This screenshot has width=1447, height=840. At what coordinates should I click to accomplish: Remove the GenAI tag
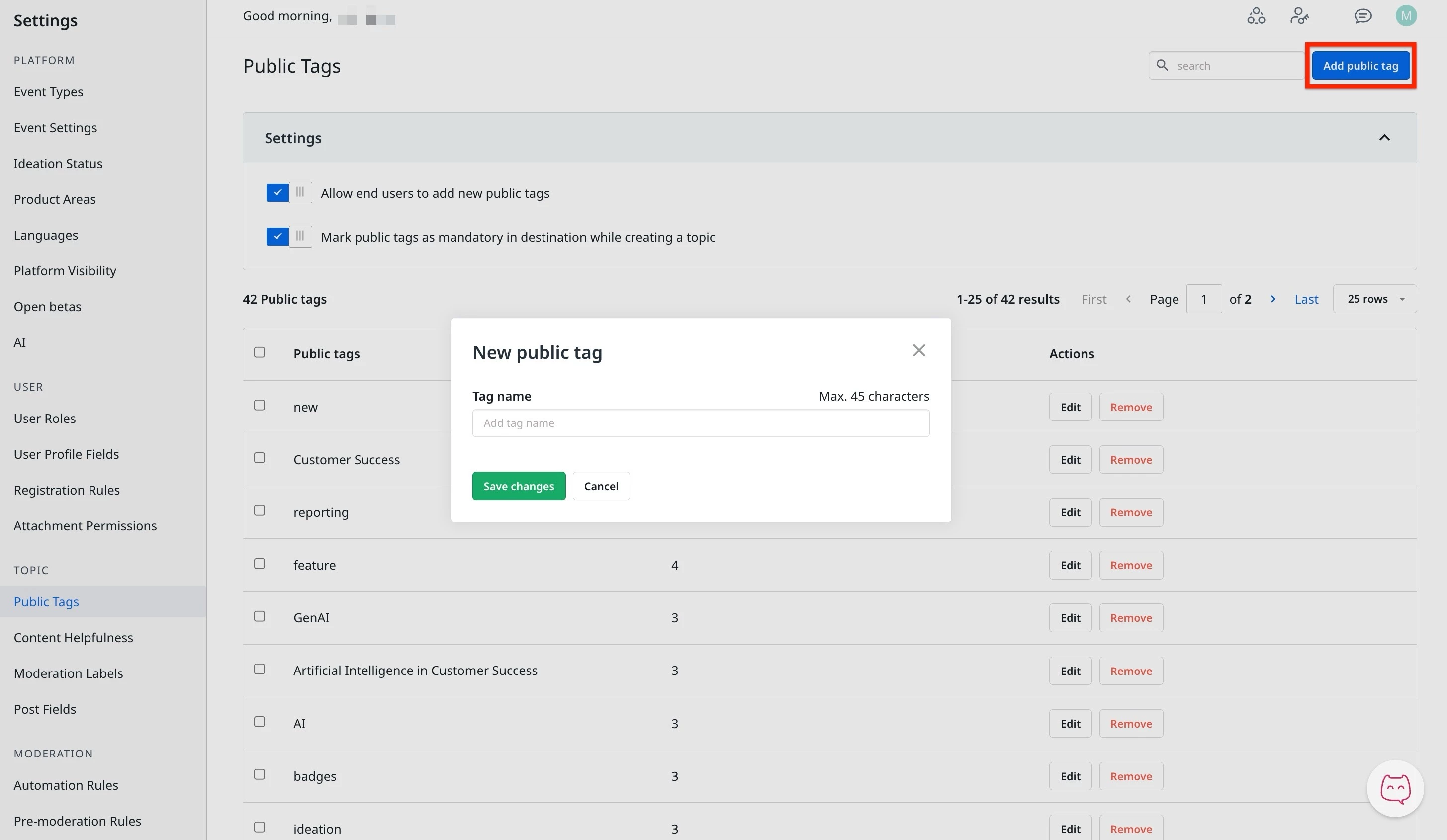click(x=1131, y=618)
